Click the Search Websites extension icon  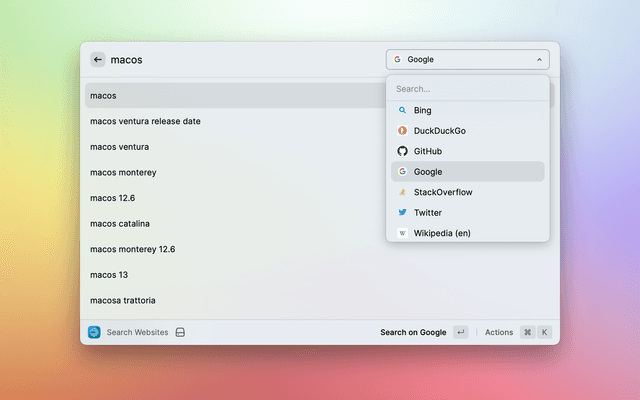94,332
